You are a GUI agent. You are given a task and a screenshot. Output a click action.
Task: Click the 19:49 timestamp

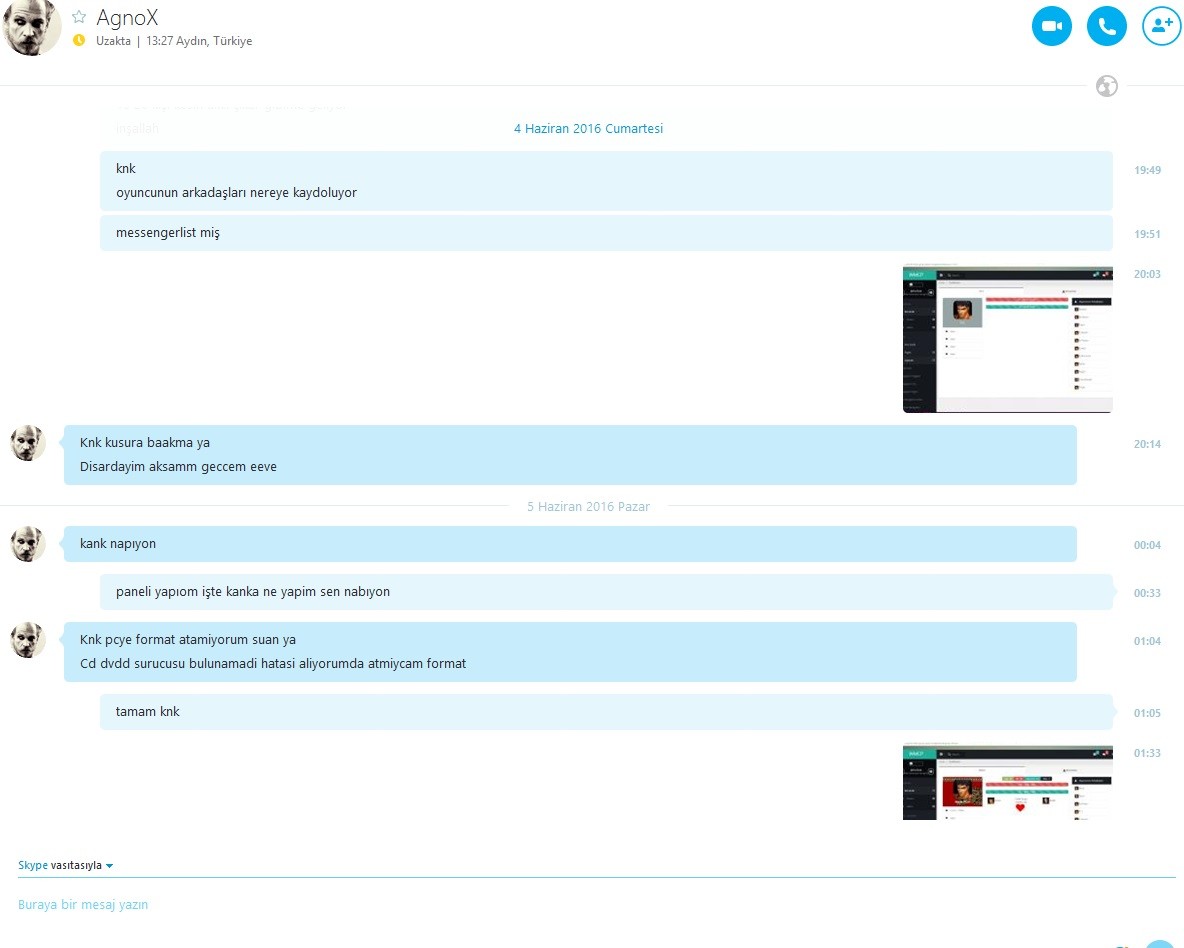tap(1147, 170)
